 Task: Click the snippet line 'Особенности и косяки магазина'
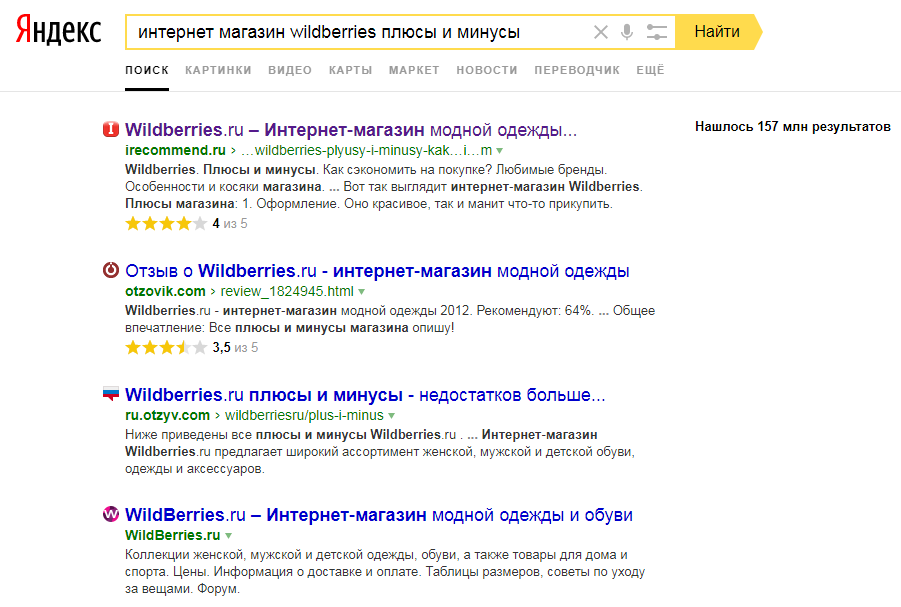click(224, 187)
